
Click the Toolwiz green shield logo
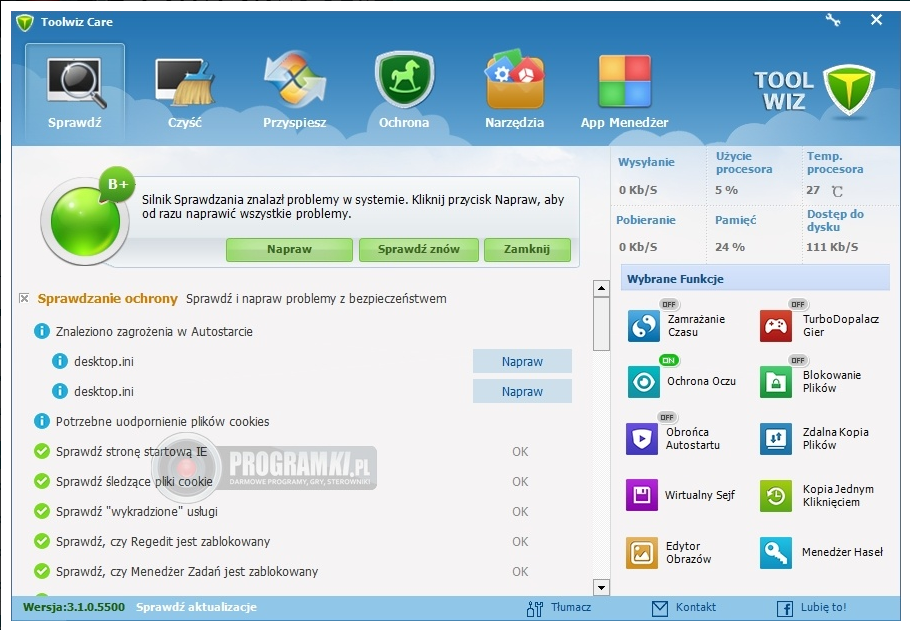tap(849, 89)
